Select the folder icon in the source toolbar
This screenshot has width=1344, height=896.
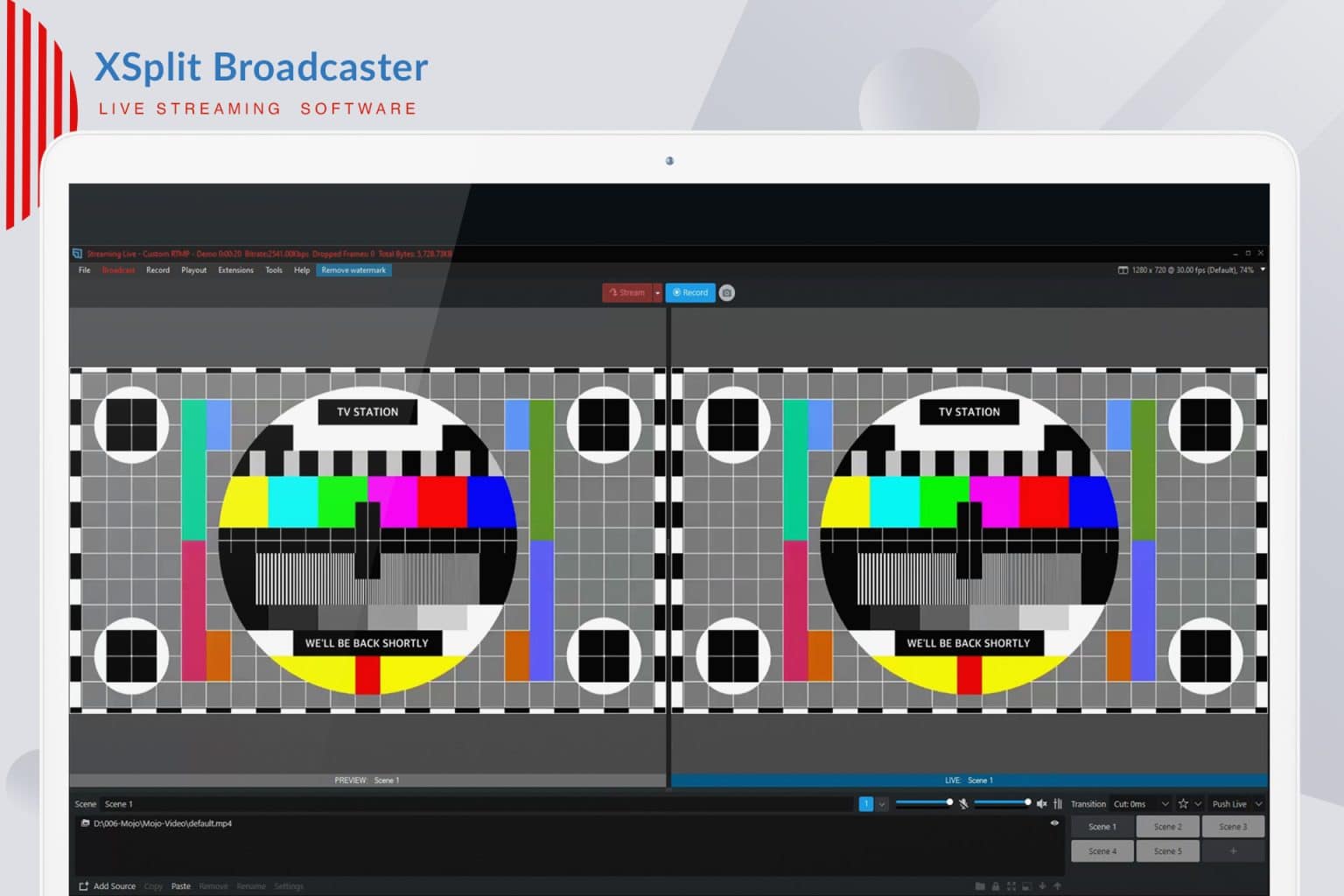point(980,886)
